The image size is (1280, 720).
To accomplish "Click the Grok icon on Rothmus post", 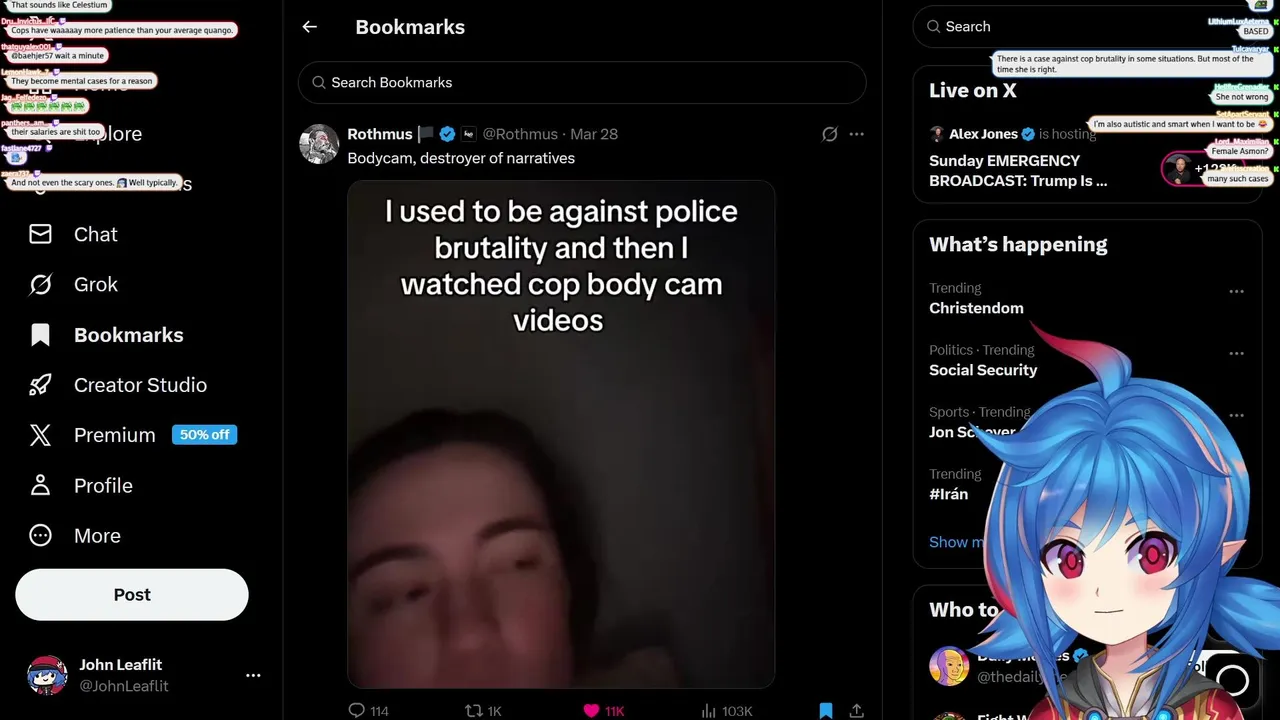I will pyautogui.click(x=829, y=134).
